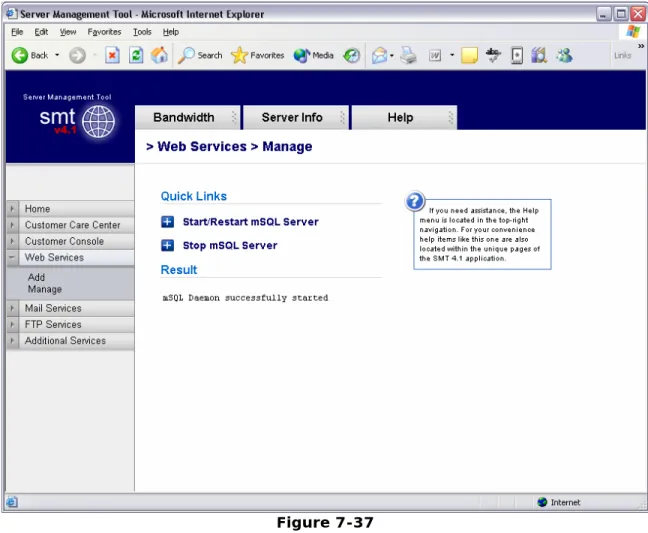Click the grey Forward arrow button

pos(77,55)
